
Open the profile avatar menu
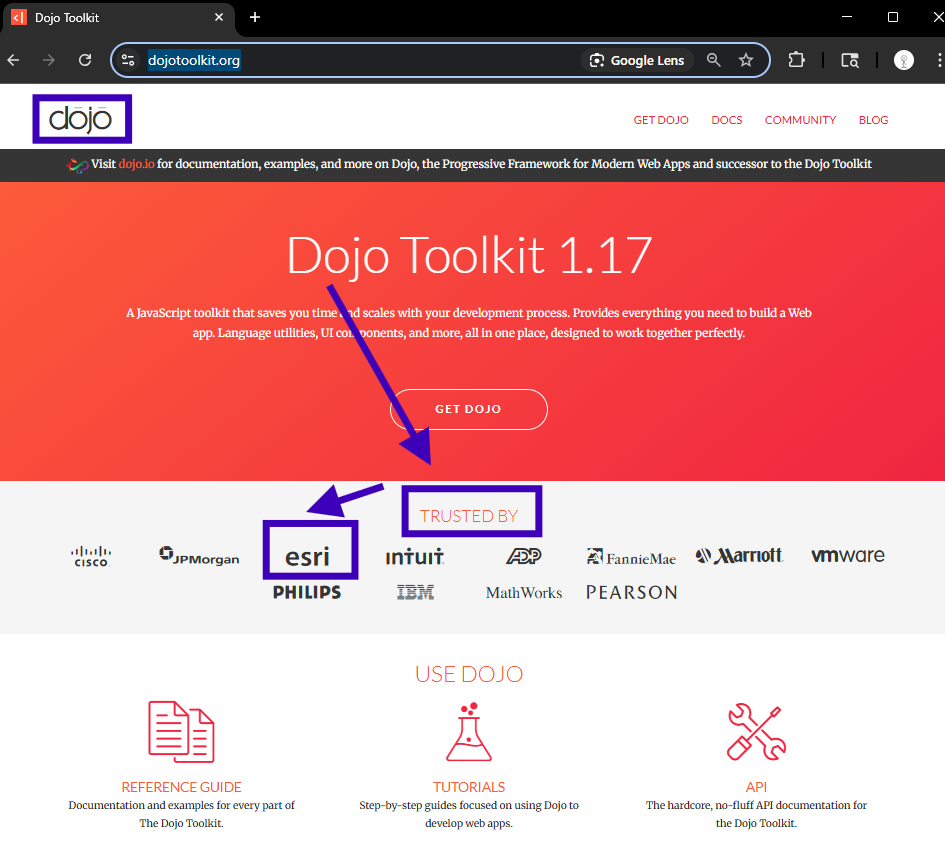903,60
